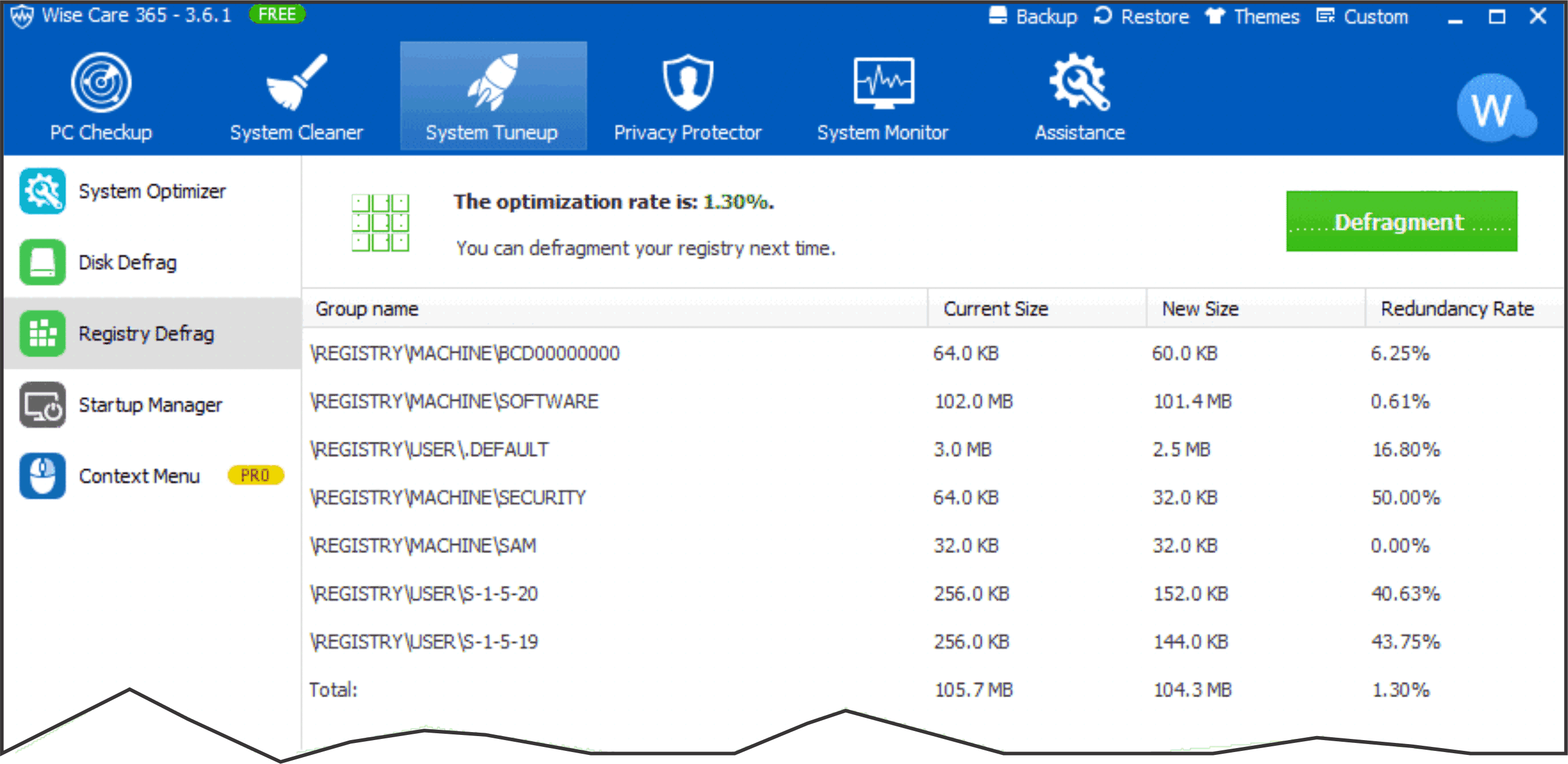Click the Restore toolbar item

1142,16
